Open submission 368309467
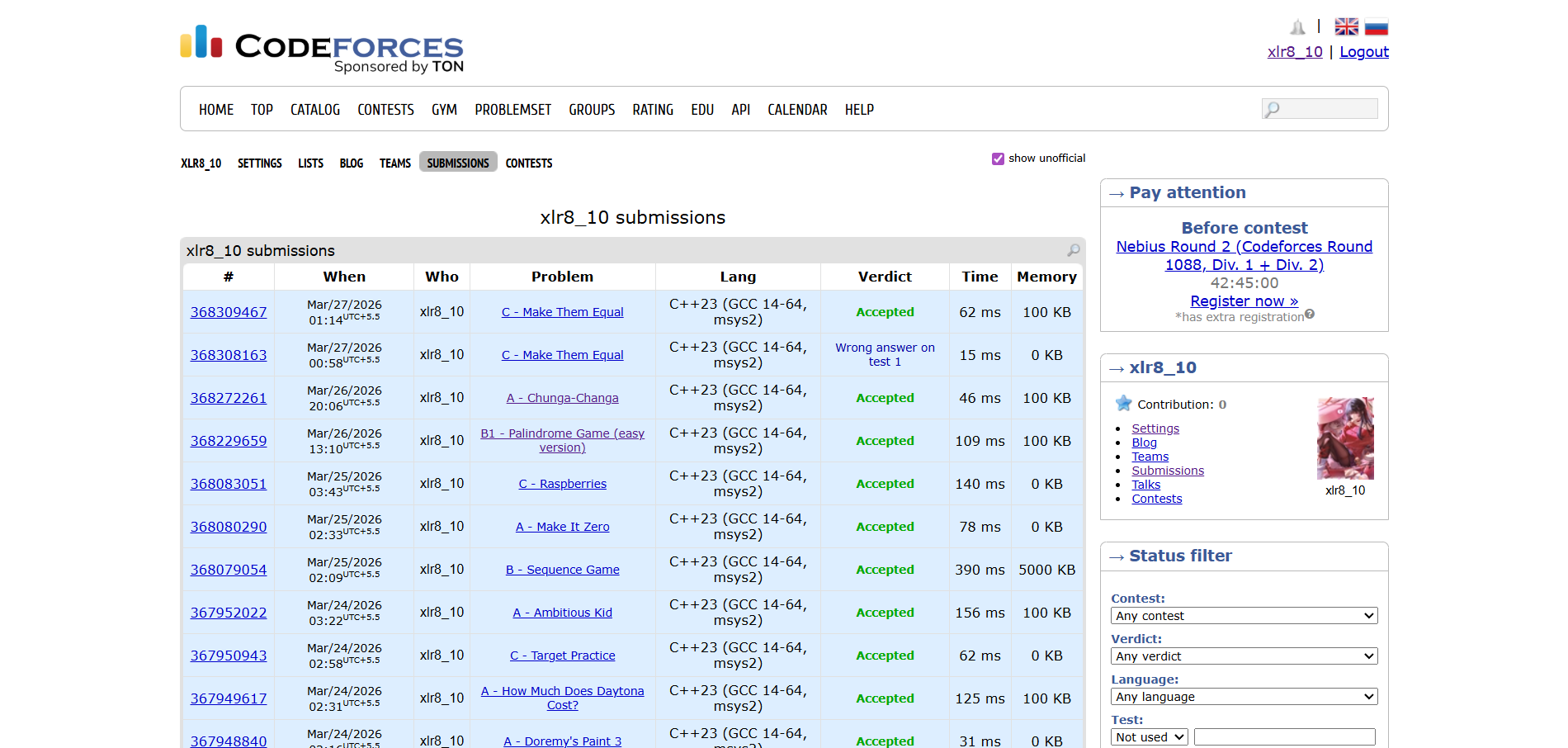This screenshot has width=1568, height=748. click(229, 312)
